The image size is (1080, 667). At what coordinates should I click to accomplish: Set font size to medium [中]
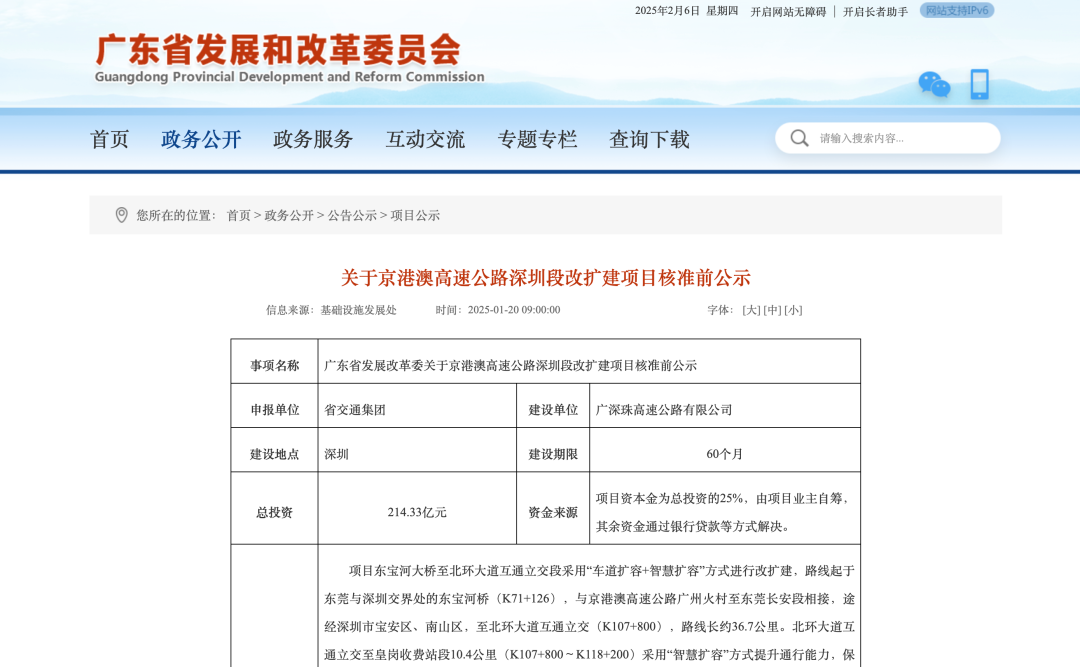click(x=772, y=310)
